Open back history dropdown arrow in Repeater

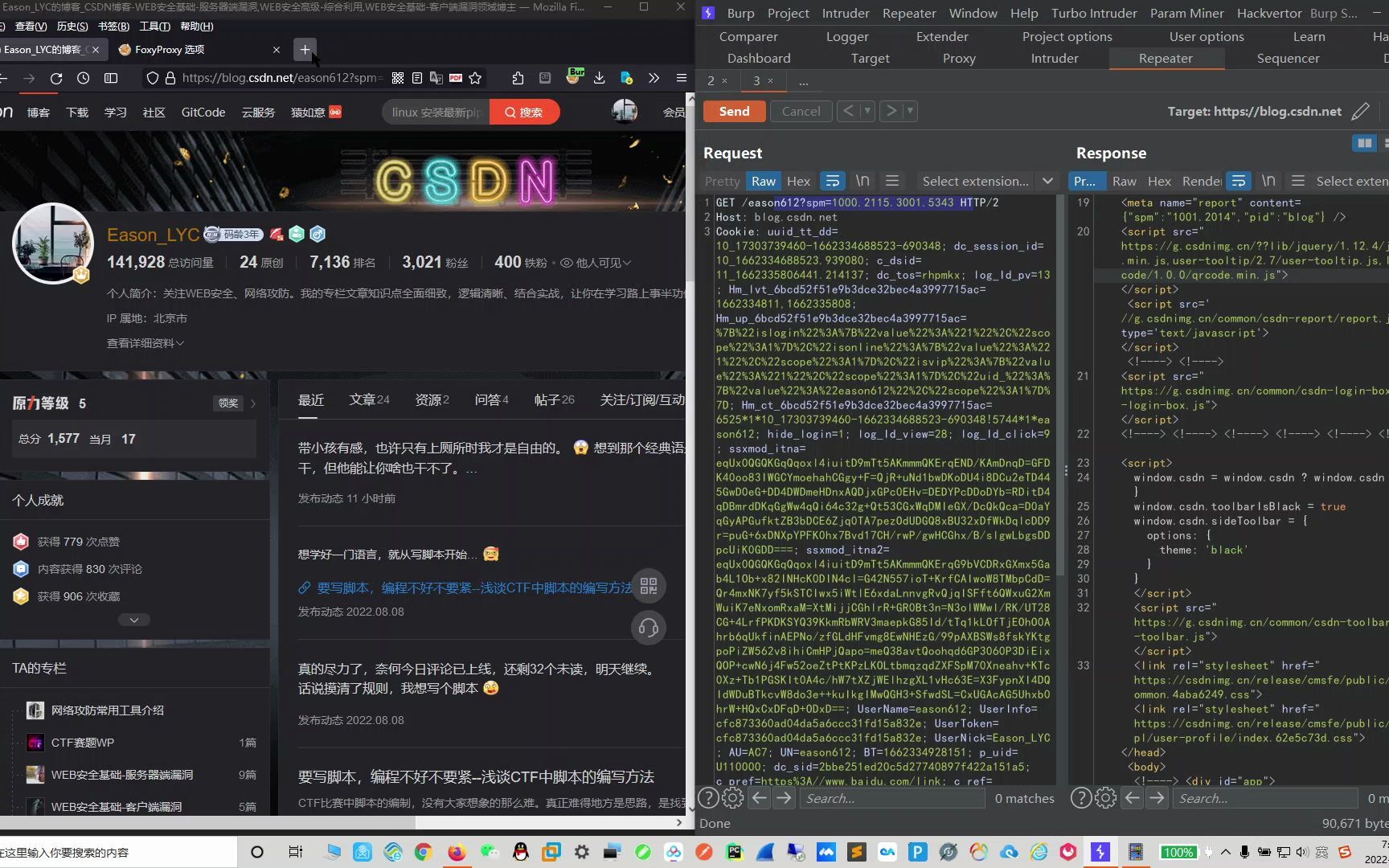(x=867, y=111)
